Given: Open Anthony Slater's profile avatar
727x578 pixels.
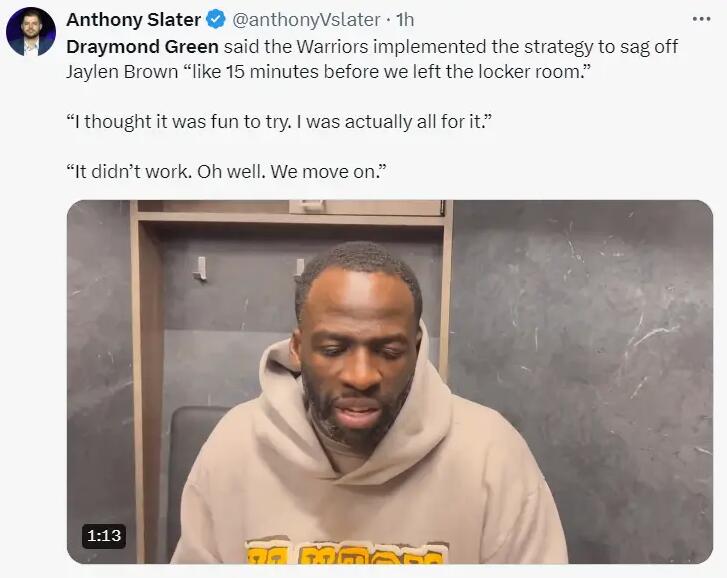Looking at the screenshot, I should pos(30,31).
